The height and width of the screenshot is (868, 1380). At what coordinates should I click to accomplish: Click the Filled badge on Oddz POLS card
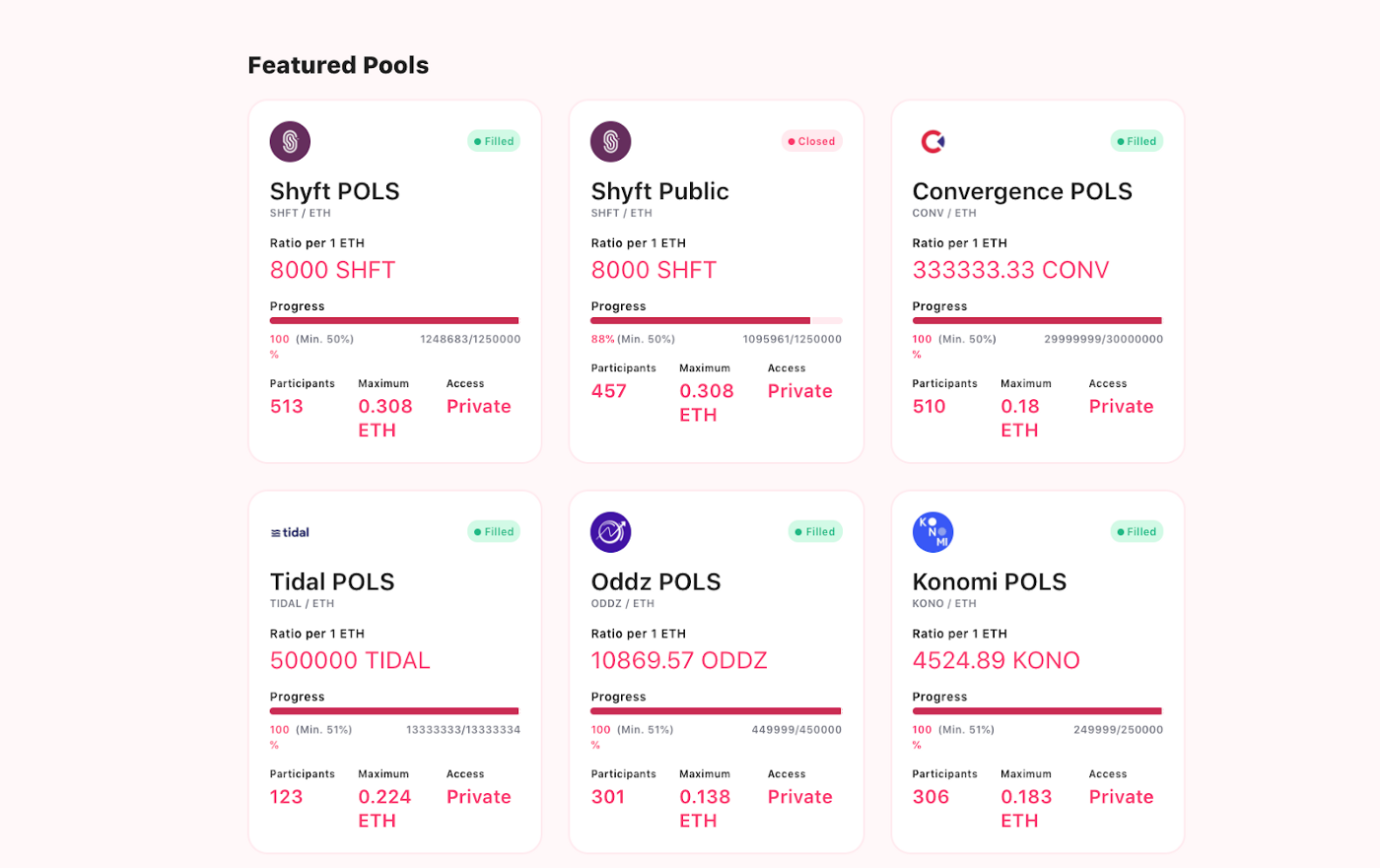click(x=815, y=531)
